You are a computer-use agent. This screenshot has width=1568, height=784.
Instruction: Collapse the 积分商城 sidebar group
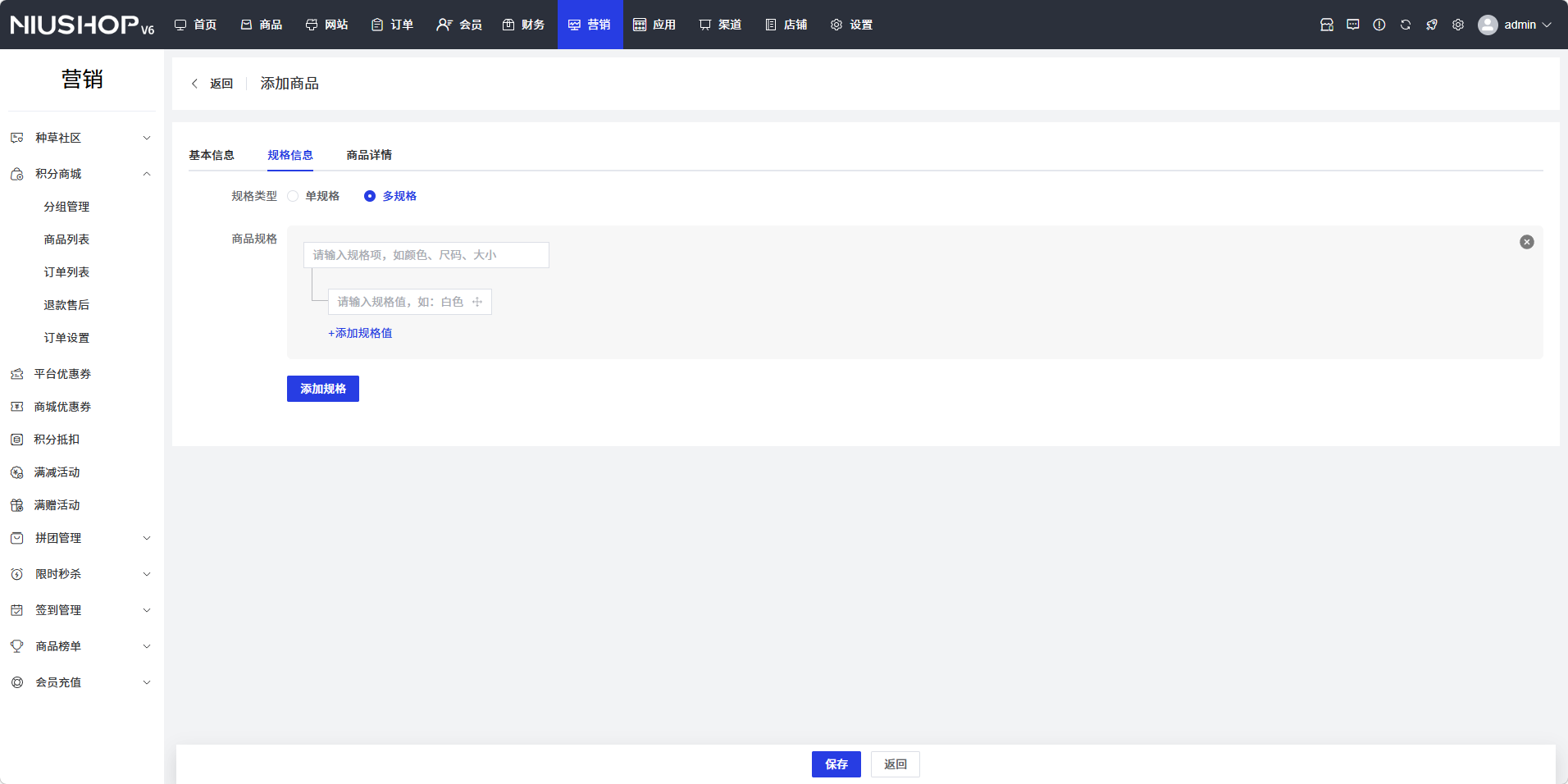(82, 174)
